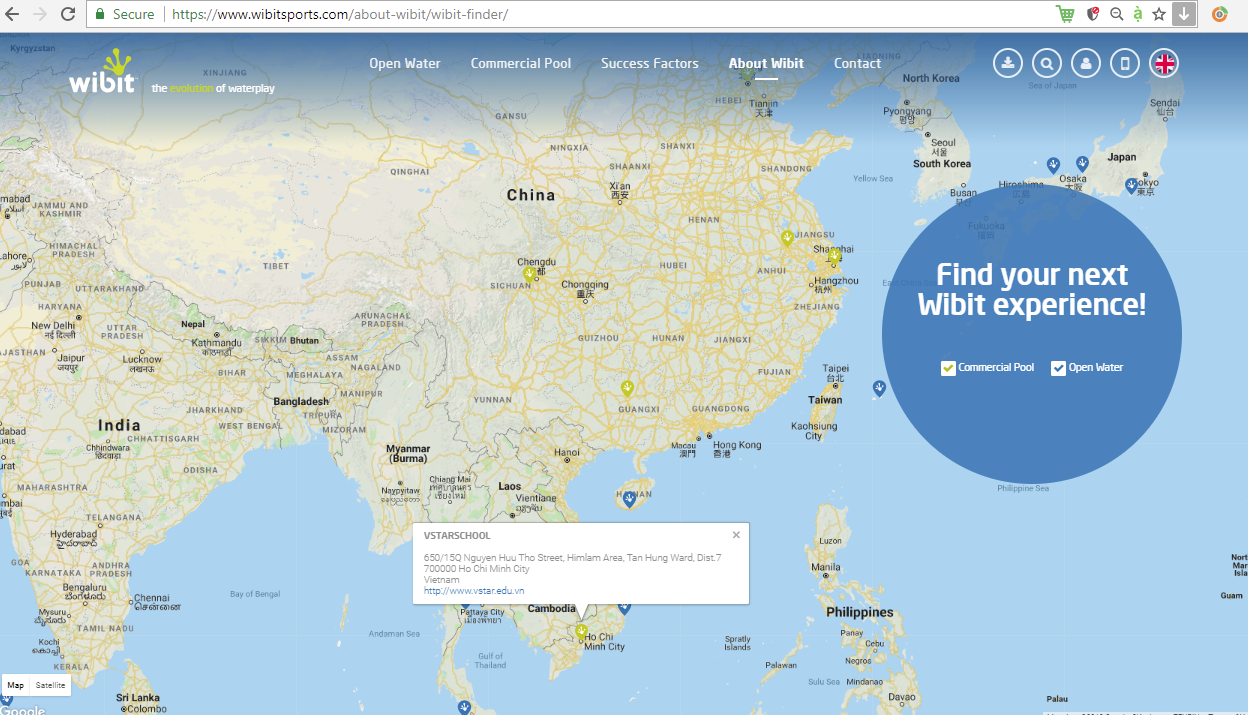
Task: Click the blue map marker near Tokyo
Action: click(x=1131, y=185)
